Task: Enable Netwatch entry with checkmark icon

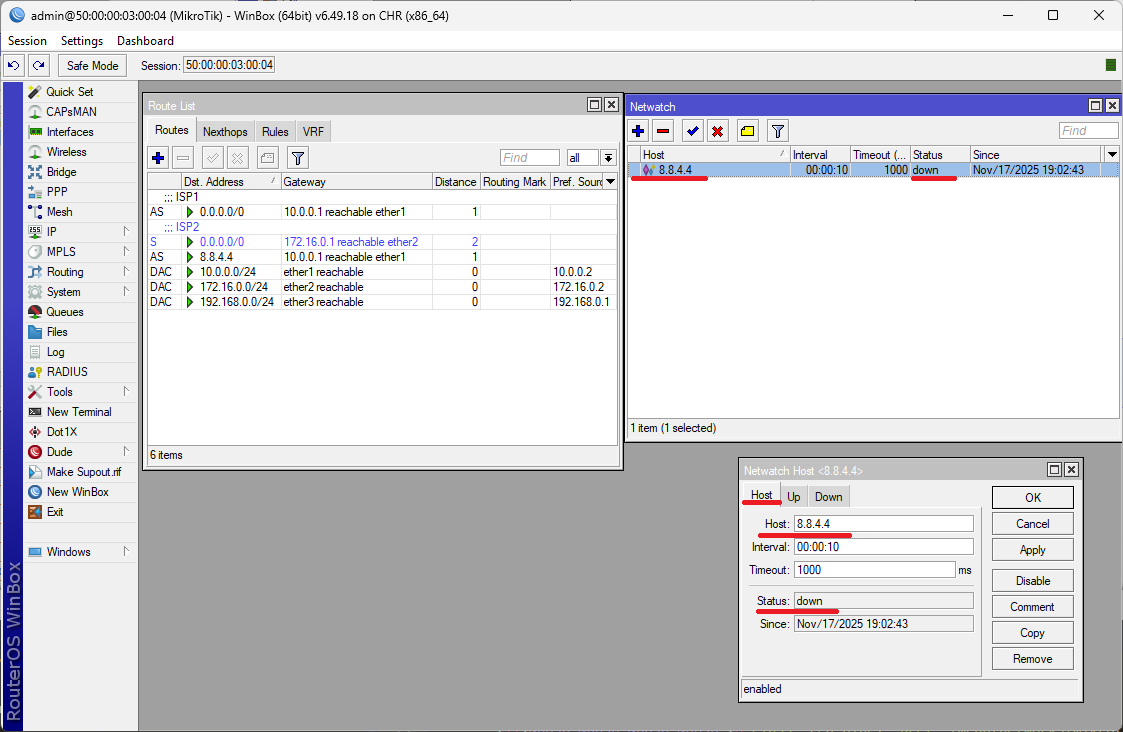Action: pyautogui.click(x=692, y=131)
